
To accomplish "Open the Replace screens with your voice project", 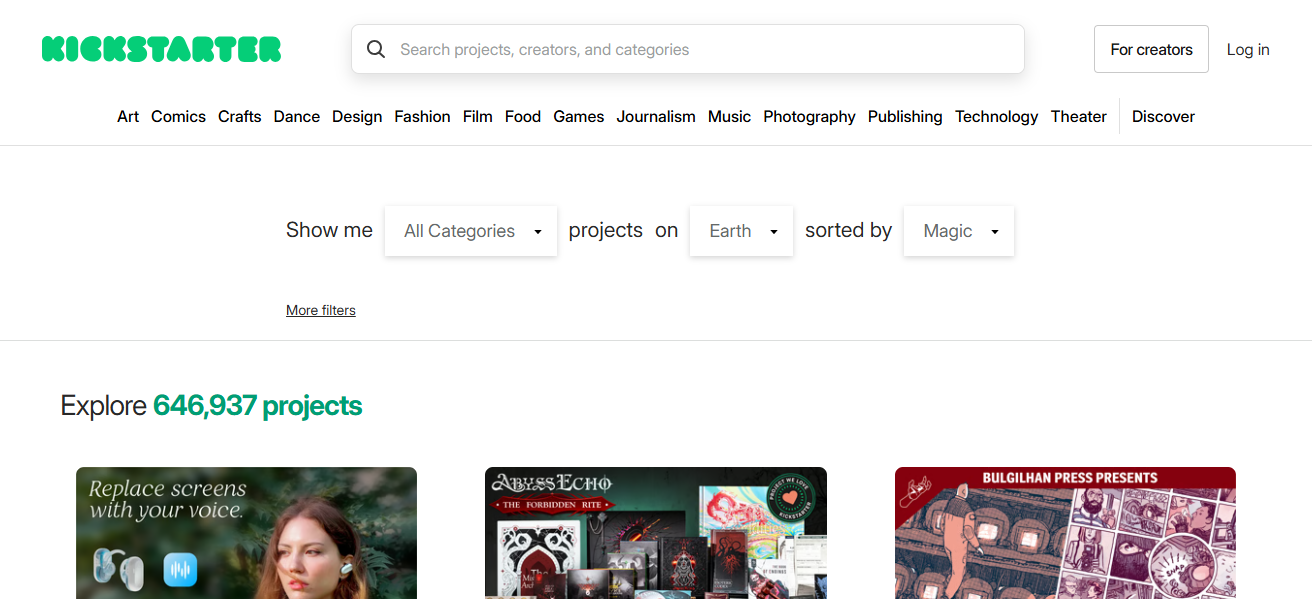I will [x=246, y=533].
